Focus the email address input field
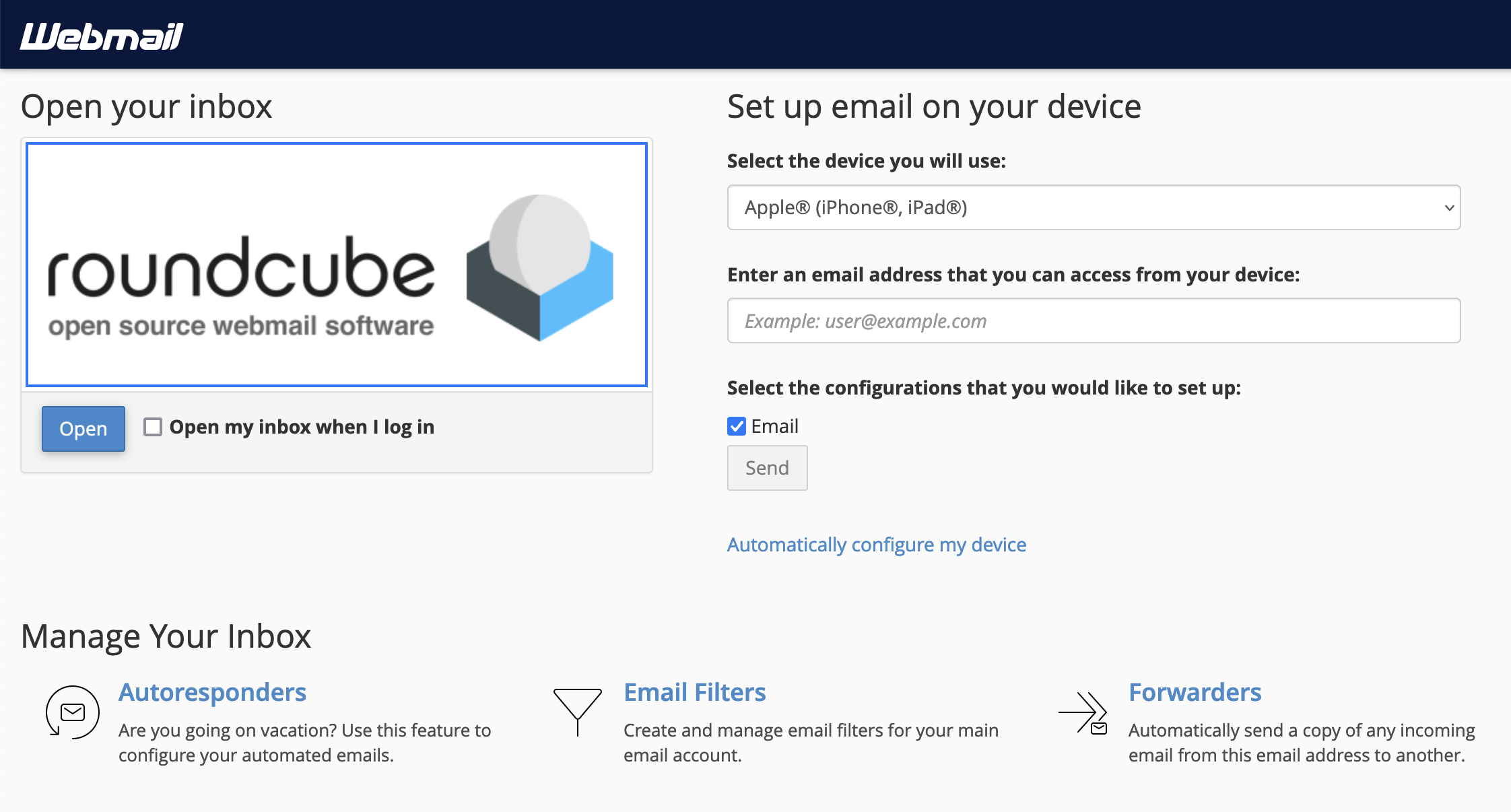 pyautogui.click(x=1094, y=320)
